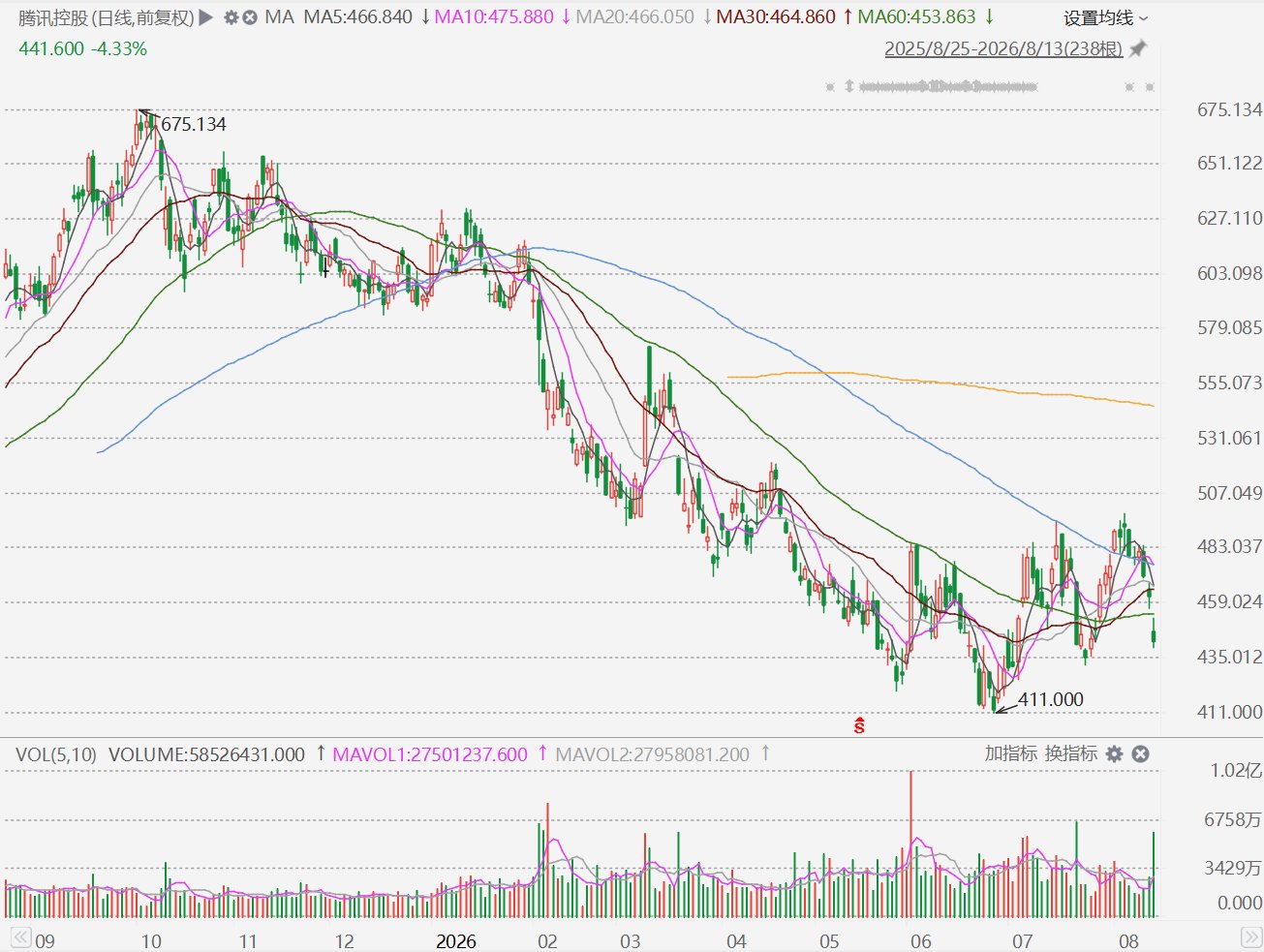Click the MA60:453.863 value

pos(917,17)
